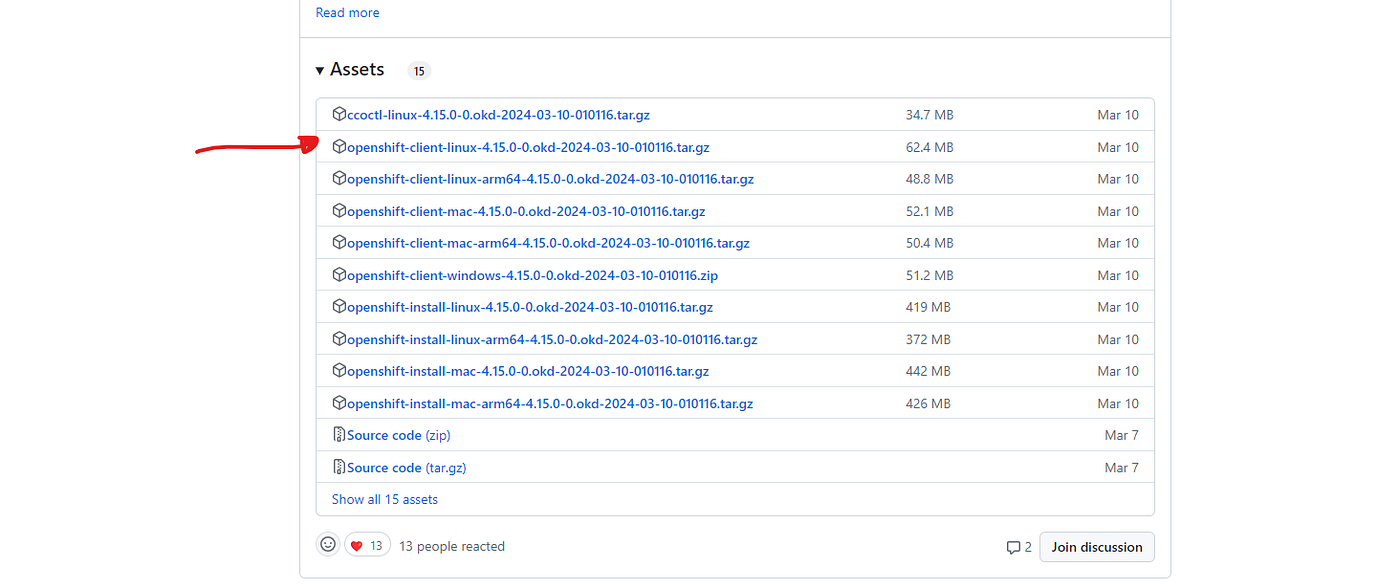
Task: Download openshift-client-windows zip file
Action: click(x=532, y=275)
